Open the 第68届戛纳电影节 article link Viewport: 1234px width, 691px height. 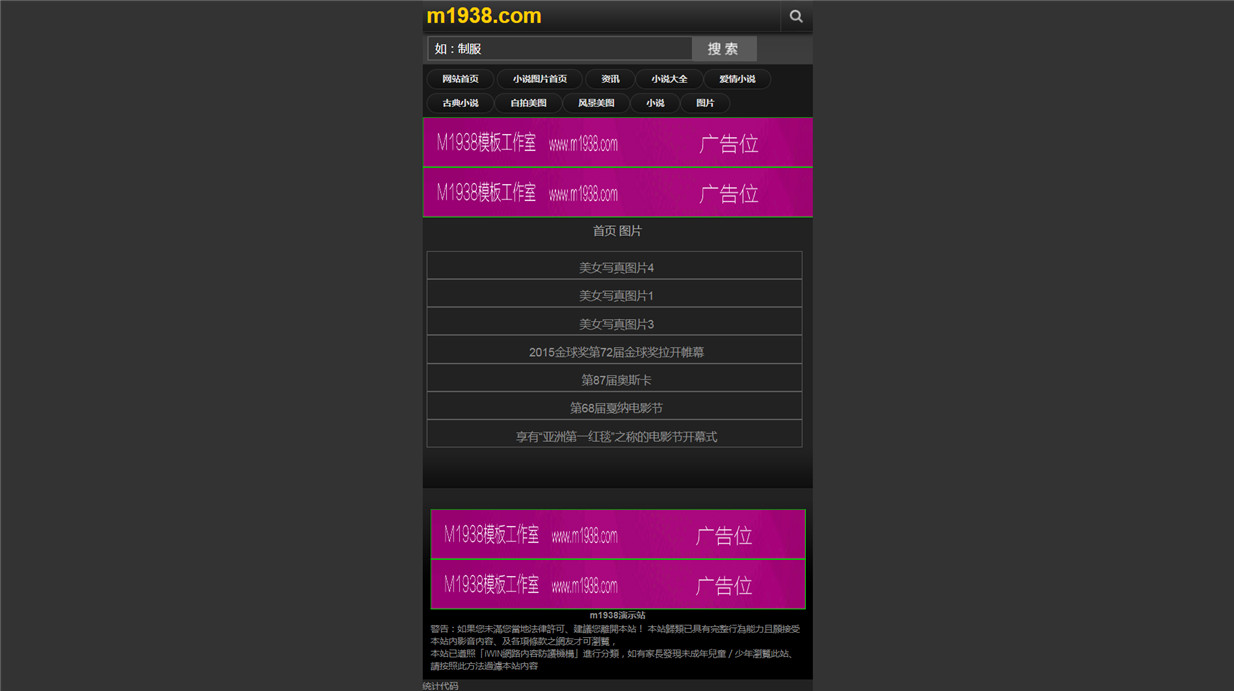pos(614,406)
